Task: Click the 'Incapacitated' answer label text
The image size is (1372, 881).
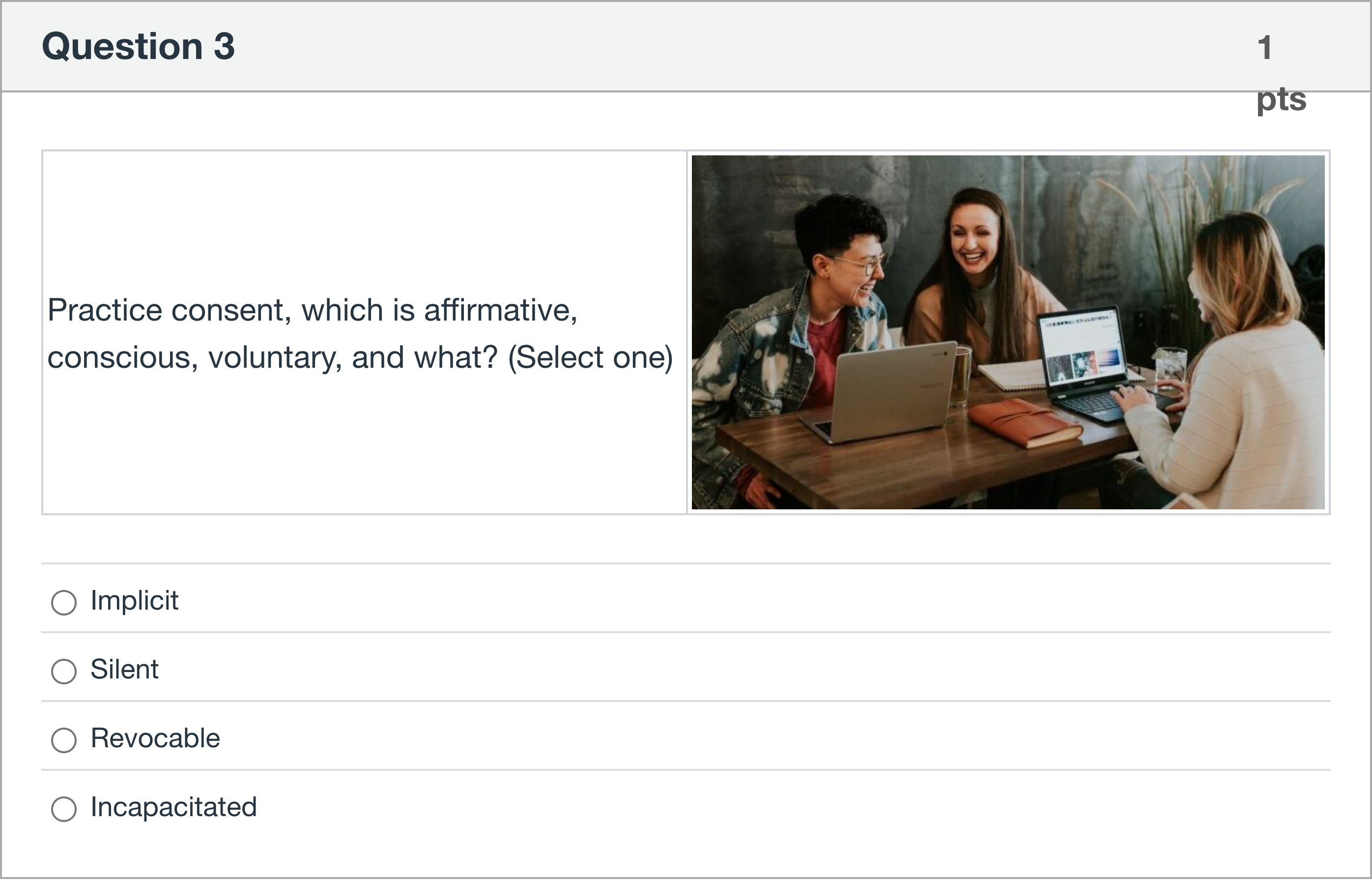Action: pos(173,807)
